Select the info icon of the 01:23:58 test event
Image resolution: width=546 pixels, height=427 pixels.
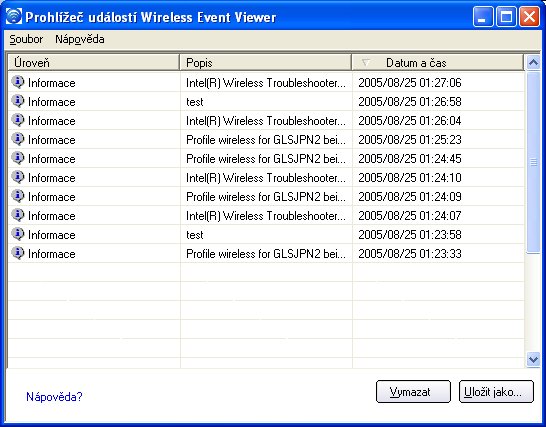[x=17, y=234]
